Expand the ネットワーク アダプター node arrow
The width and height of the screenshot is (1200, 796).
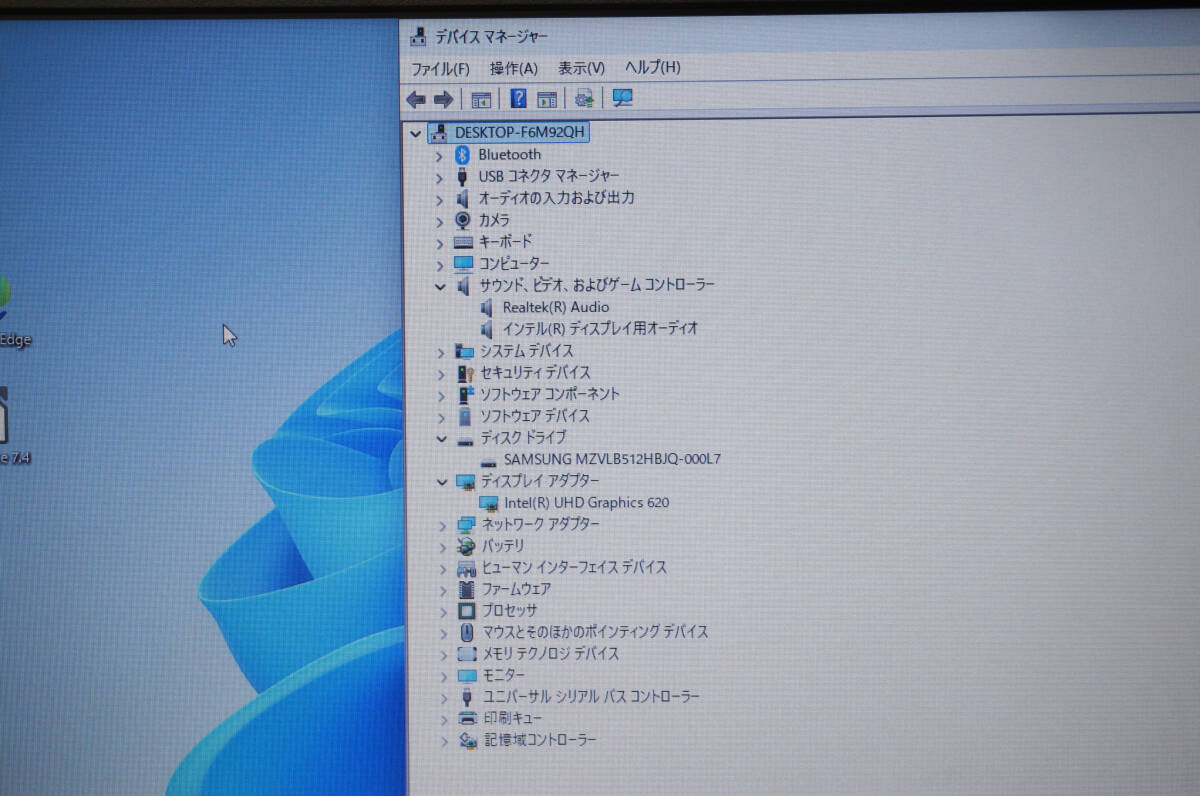click(x=443, y=525)
